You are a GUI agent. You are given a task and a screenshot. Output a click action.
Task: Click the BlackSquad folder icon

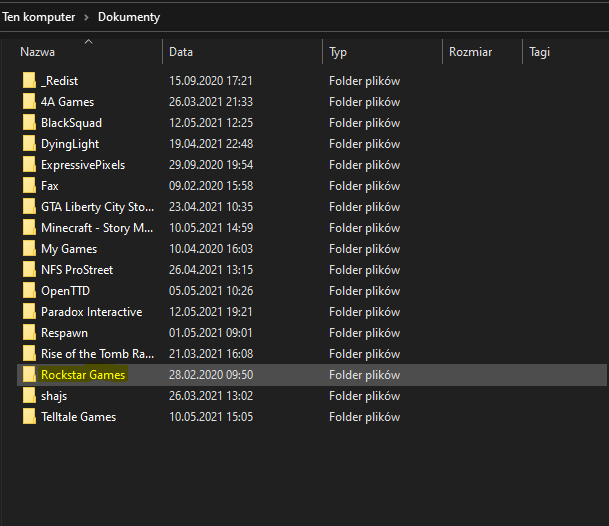pos(29,123)
